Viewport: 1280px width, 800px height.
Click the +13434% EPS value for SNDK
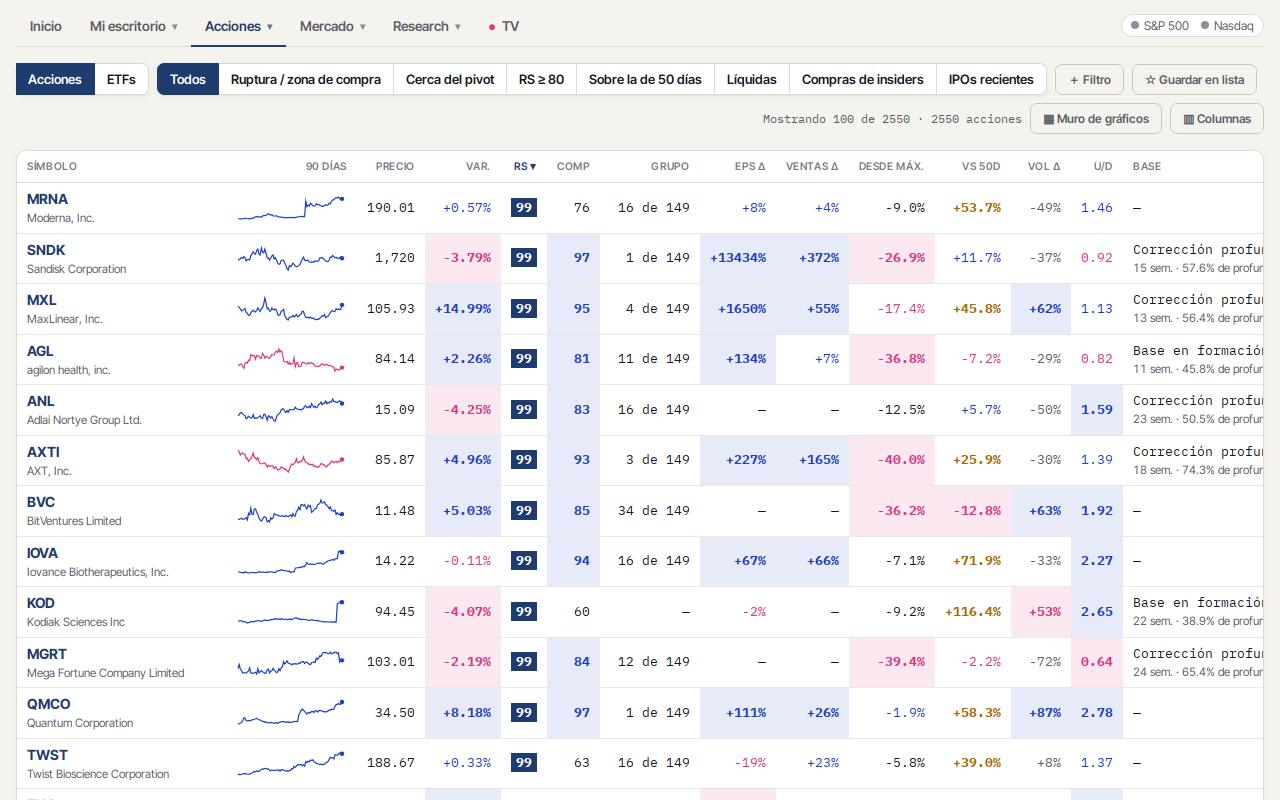(x=738, y=258)
